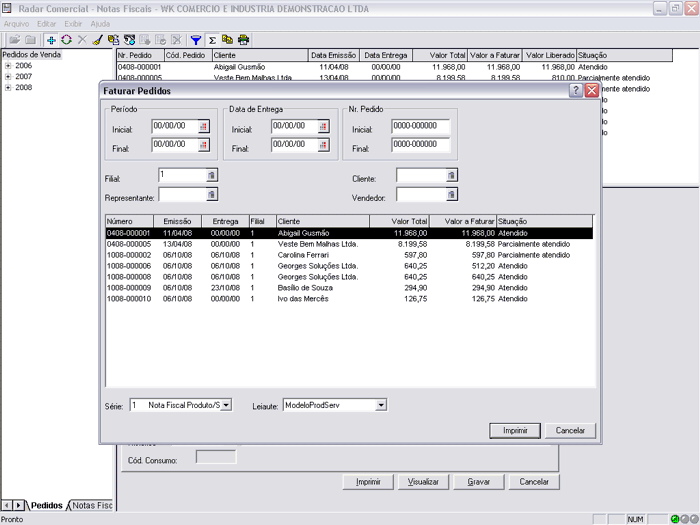Viewport: 700px width, 525px height.
Task: Open calendar for Período Final date
Action: [204, 145]
